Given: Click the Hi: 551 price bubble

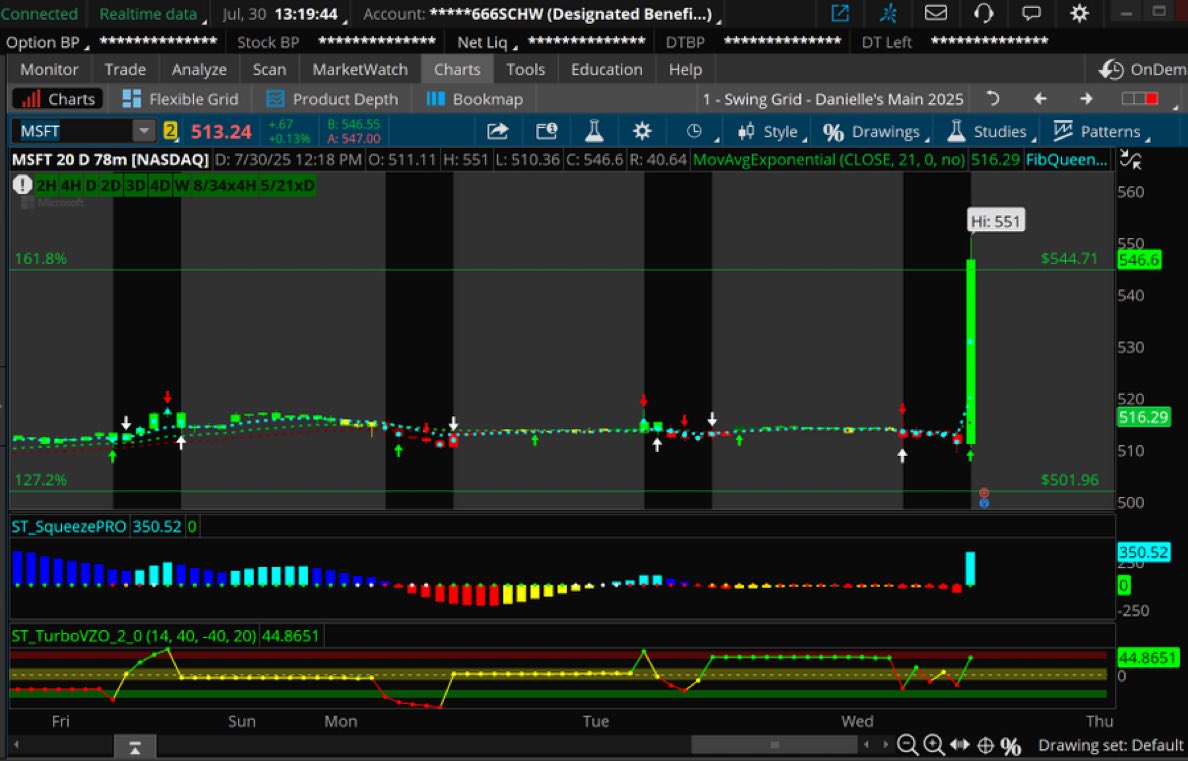Looking at the screenshot, I should point(996,221).
